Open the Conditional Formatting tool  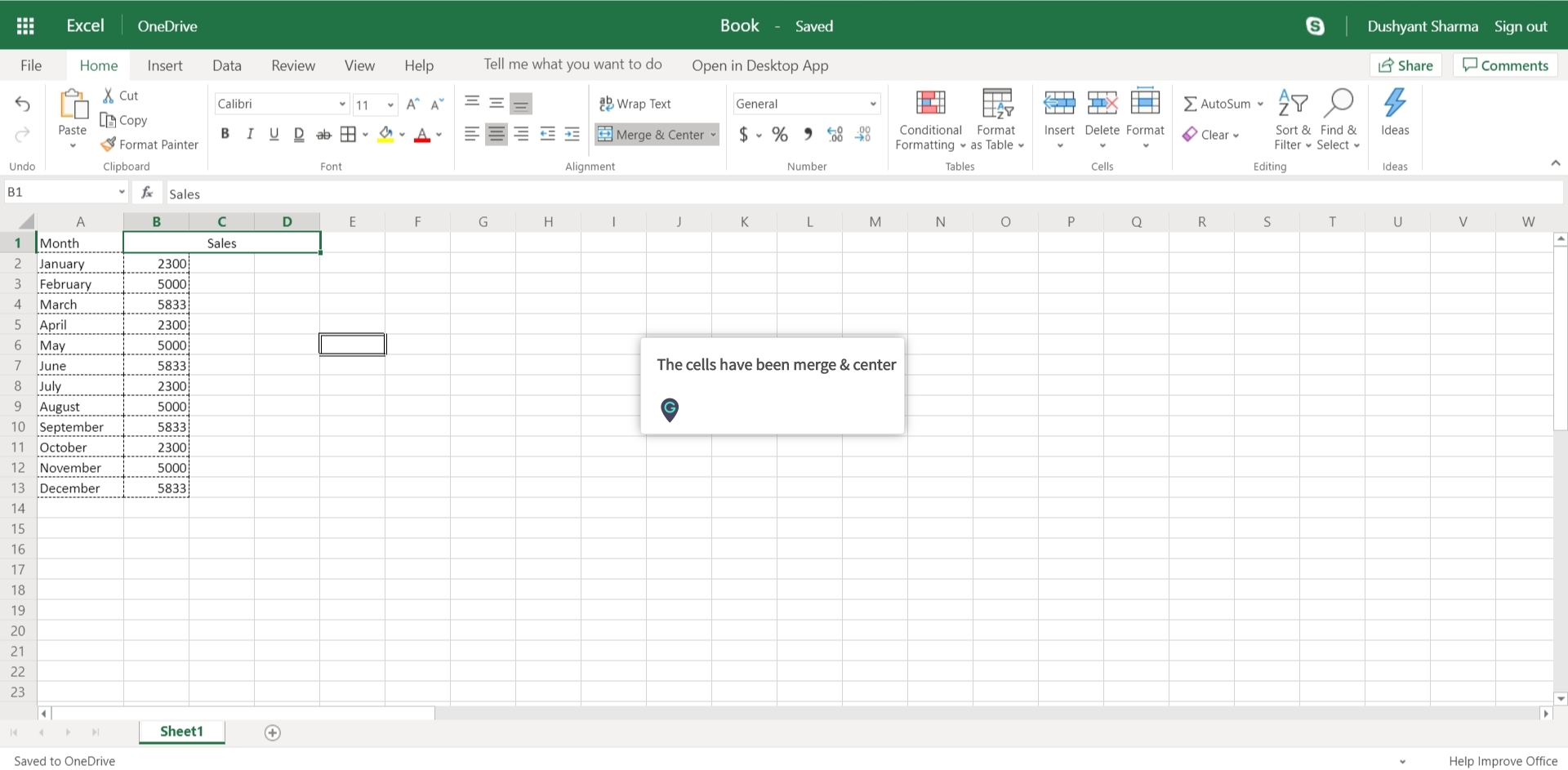(x=930, y=119)
